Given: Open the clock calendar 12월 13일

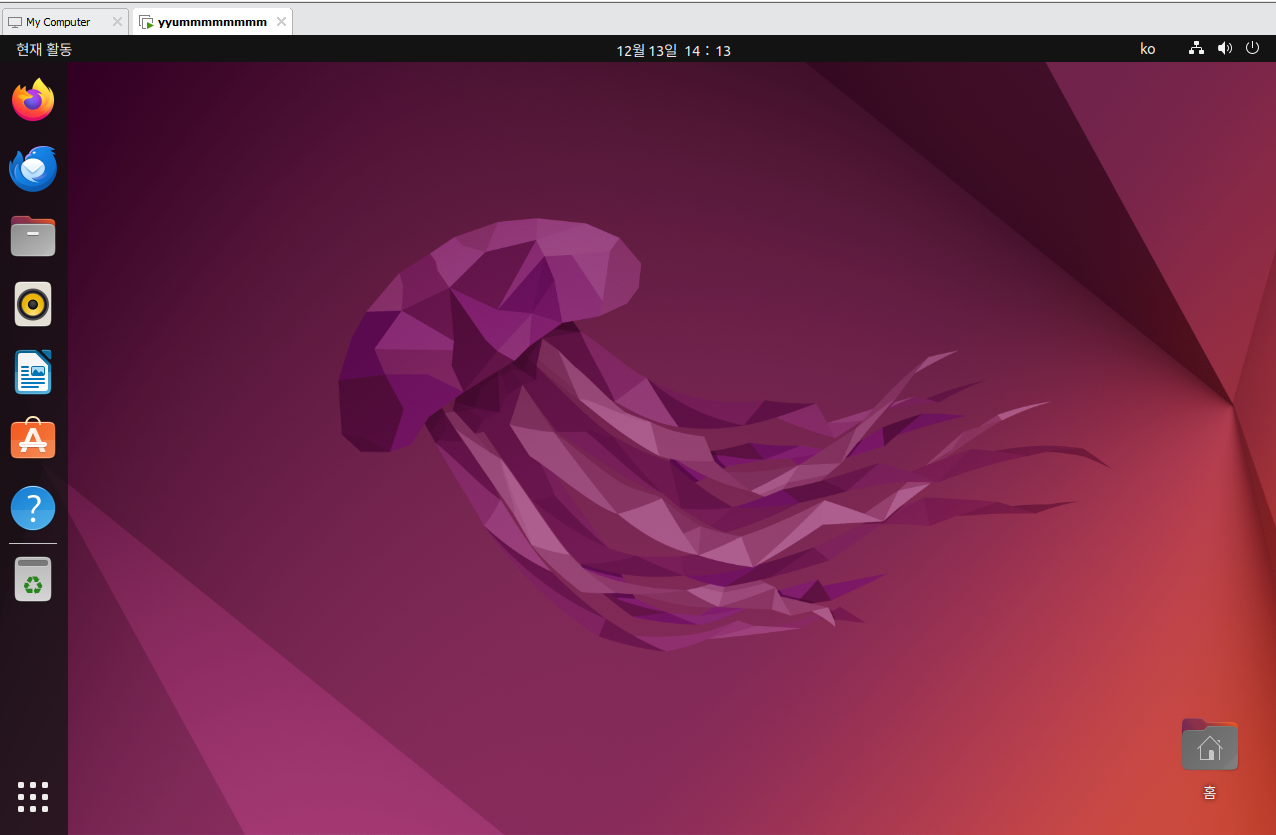Looking at the screenshot, I should 673,50.
